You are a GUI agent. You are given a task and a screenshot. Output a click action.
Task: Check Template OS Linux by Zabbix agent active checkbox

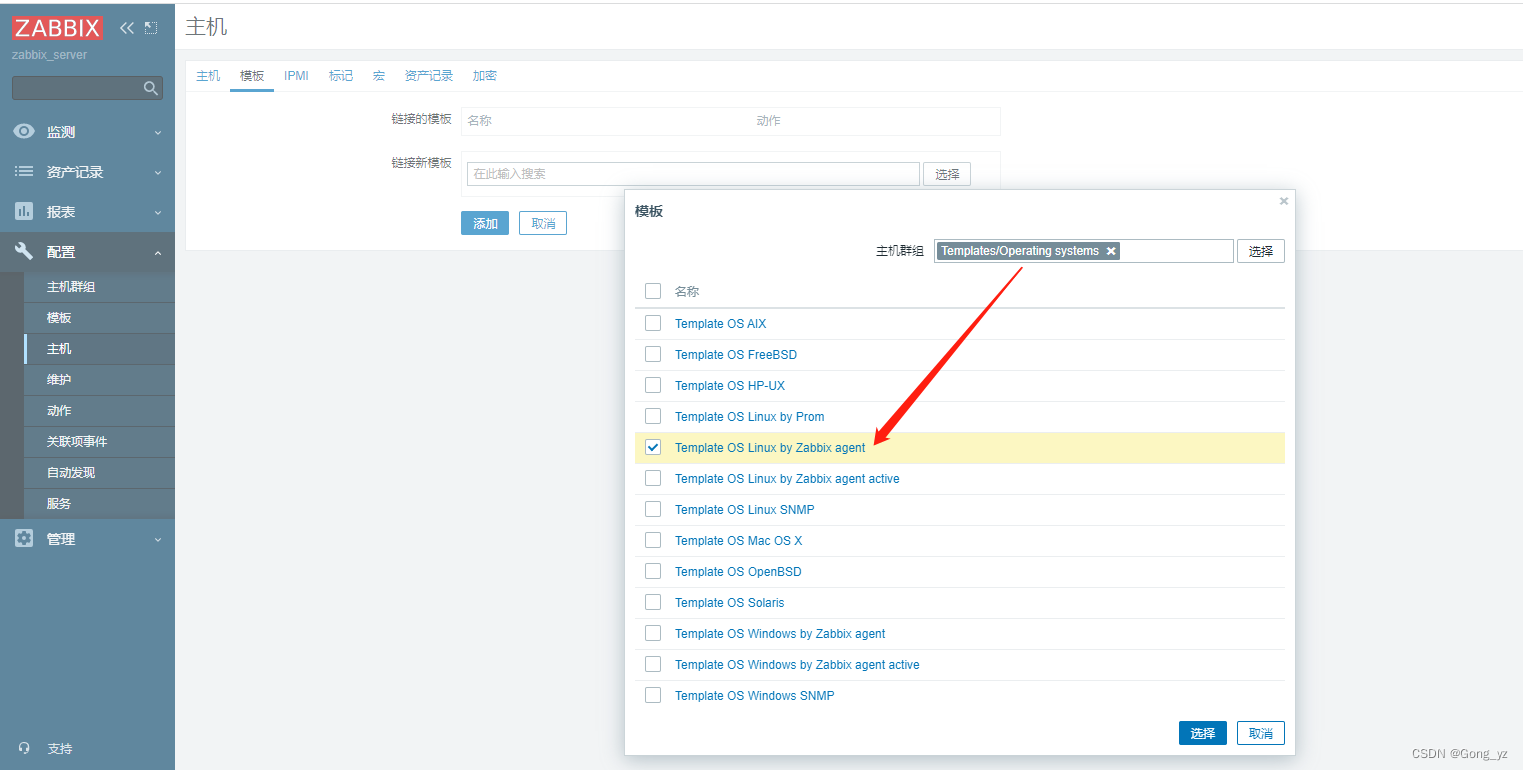[x=653, y=478]
